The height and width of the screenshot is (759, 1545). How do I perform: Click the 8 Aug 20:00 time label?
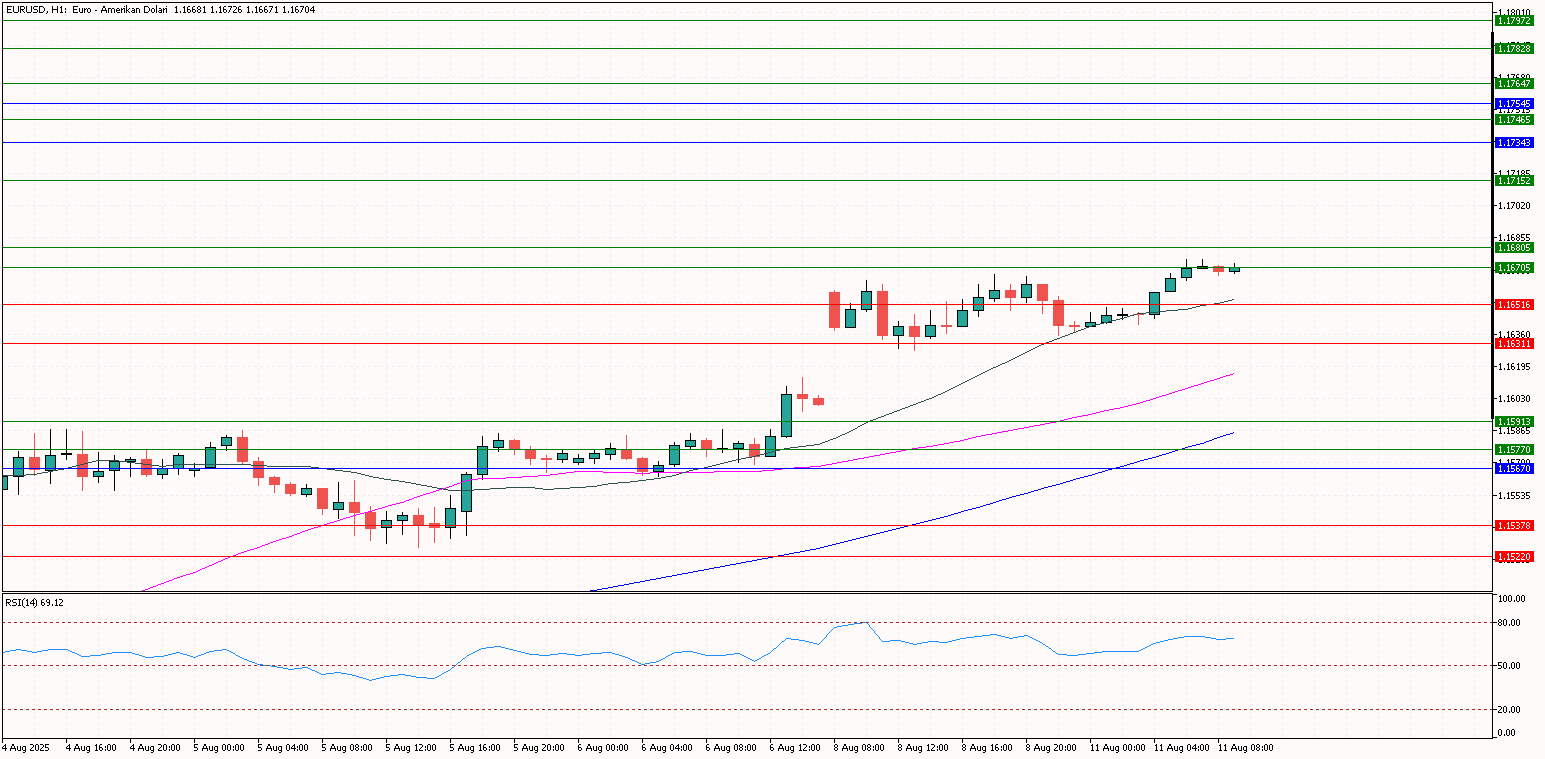1049,747
